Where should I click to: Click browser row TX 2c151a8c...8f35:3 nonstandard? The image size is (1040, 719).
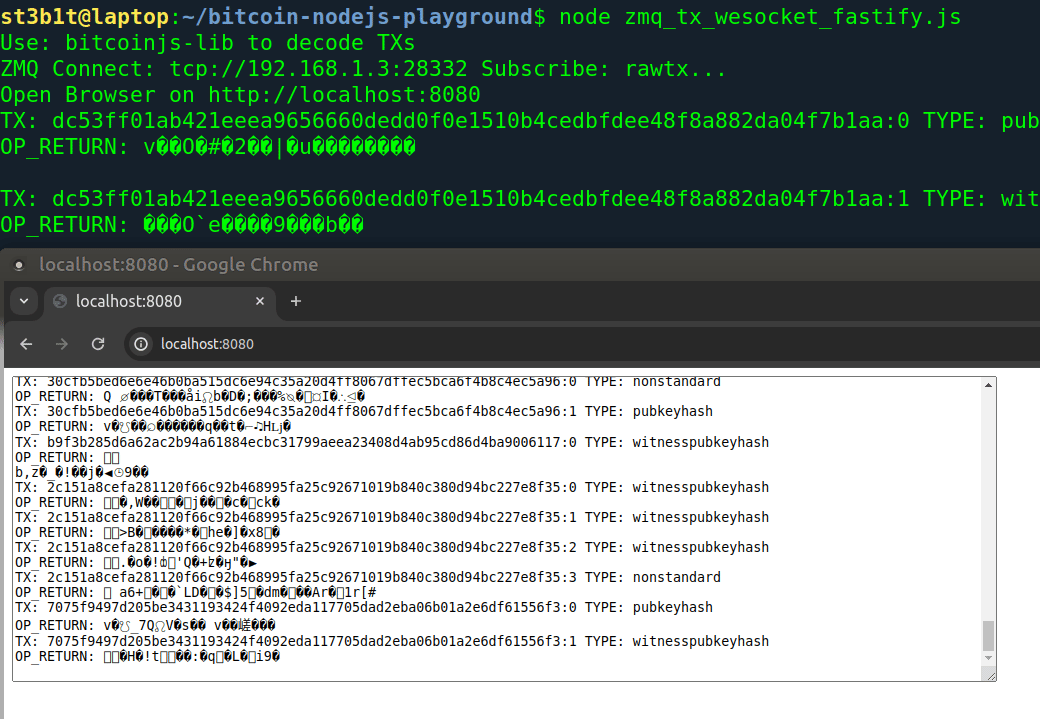(x=367, y=577)
